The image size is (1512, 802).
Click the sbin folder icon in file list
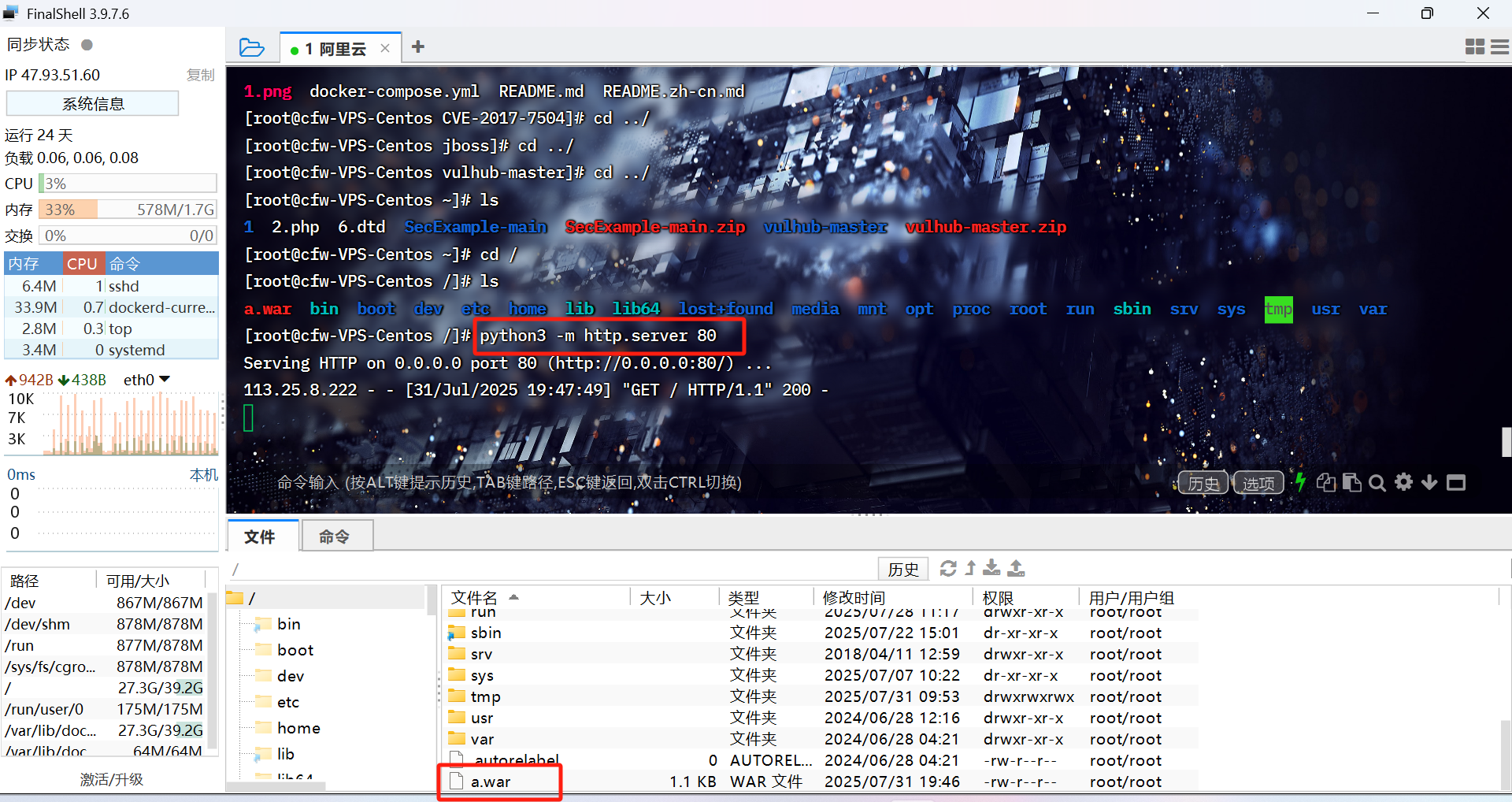coord(457,633)
